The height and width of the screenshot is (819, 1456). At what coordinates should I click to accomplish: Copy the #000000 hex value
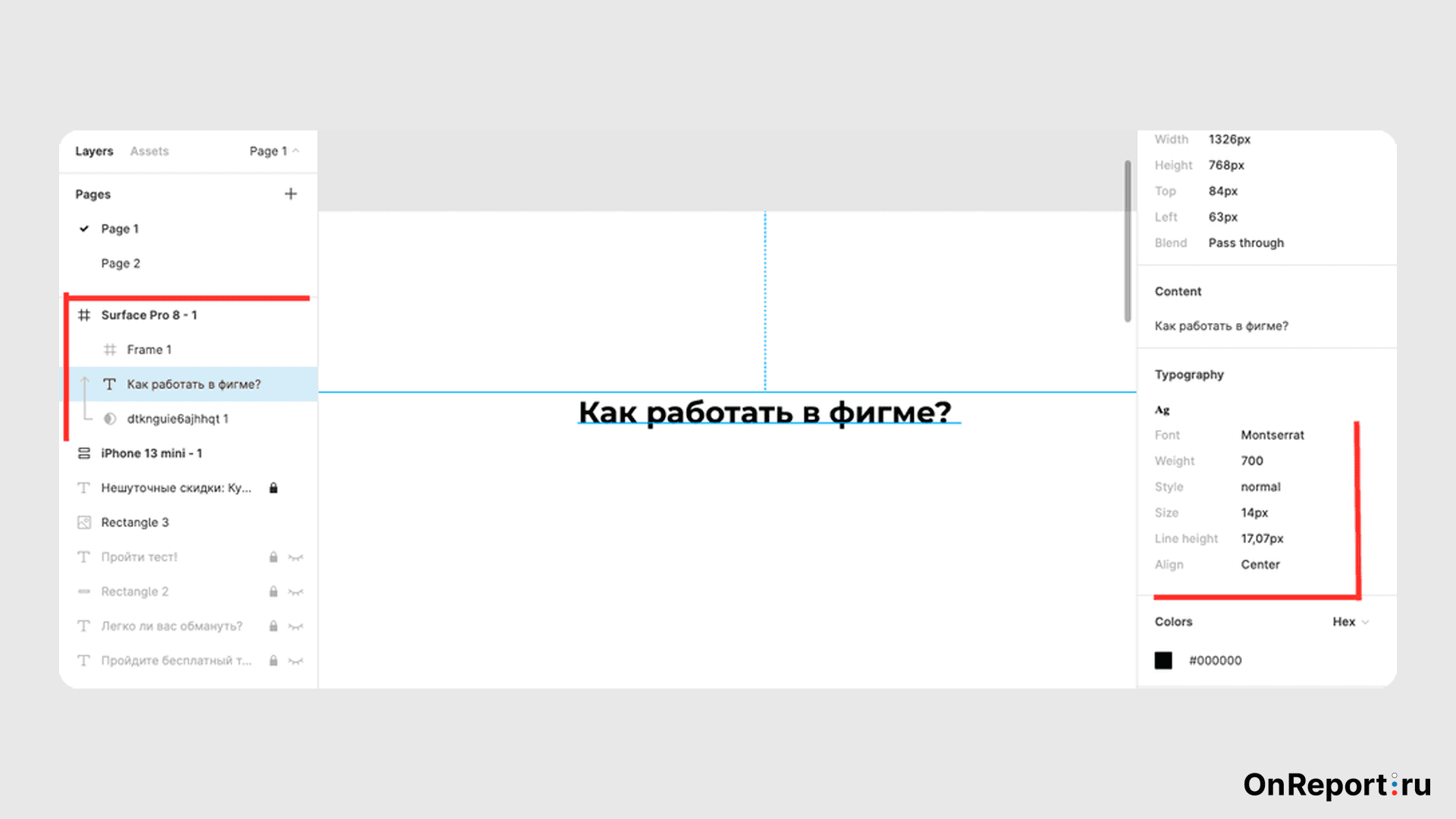pyautogui.click(x=1216, y=661)
